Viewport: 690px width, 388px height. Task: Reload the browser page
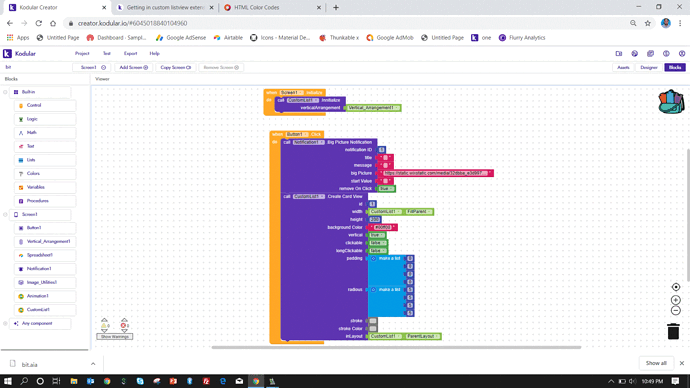[39, 23]
